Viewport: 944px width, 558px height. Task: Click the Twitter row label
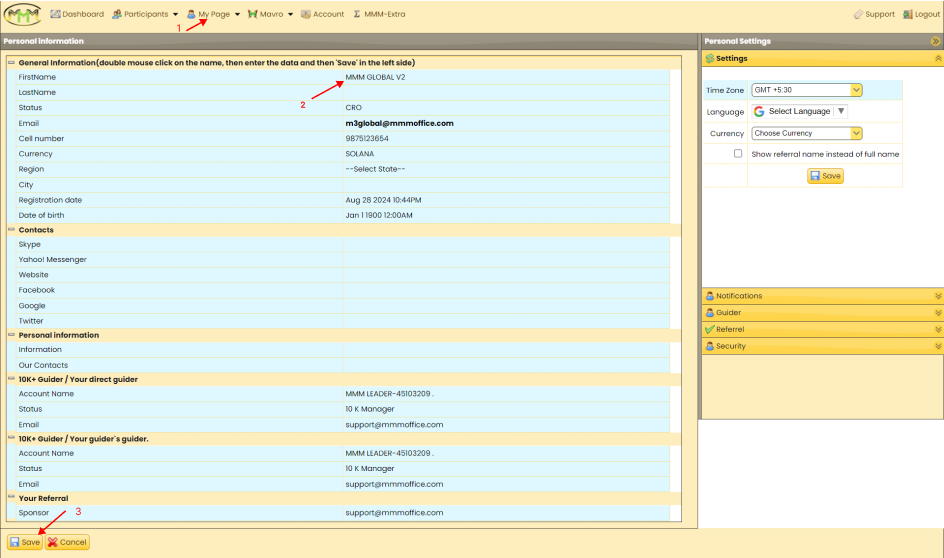(31, 321)
